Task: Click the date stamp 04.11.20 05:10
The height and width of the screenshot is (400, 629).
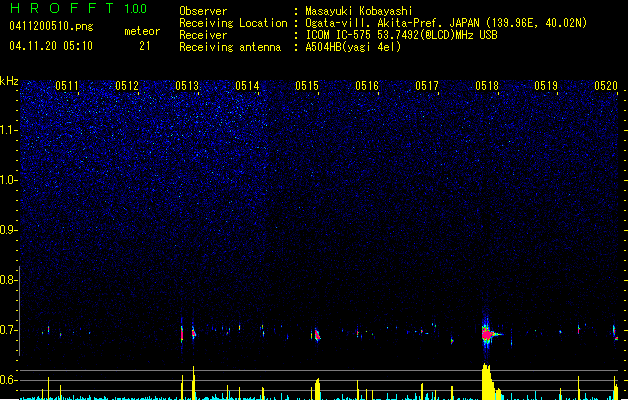Action: pyautogui.click(x=51, y=46)
